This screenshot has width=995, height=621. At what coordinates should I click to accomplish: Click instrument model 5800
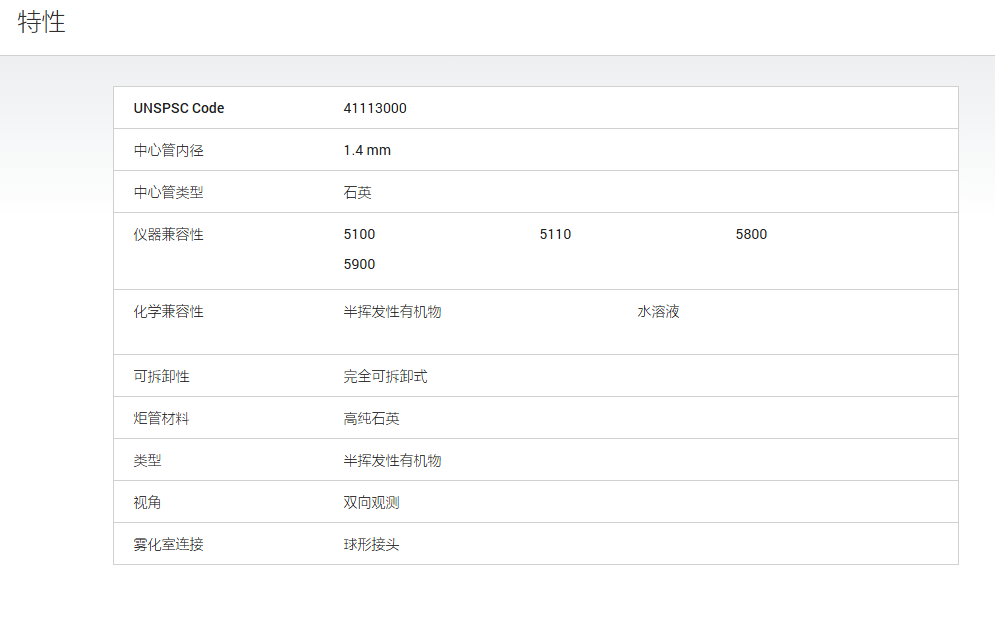[x=751, y=235]
